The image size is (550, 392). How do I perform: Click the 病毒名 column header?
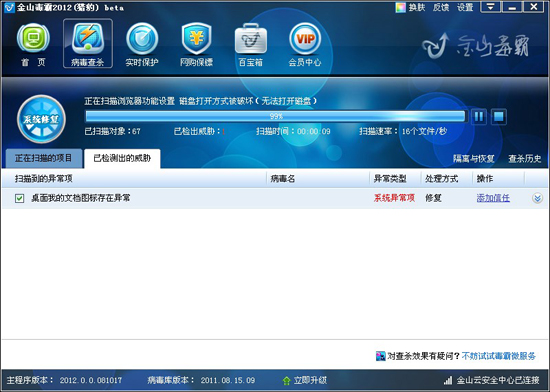(x=318, y=179)
